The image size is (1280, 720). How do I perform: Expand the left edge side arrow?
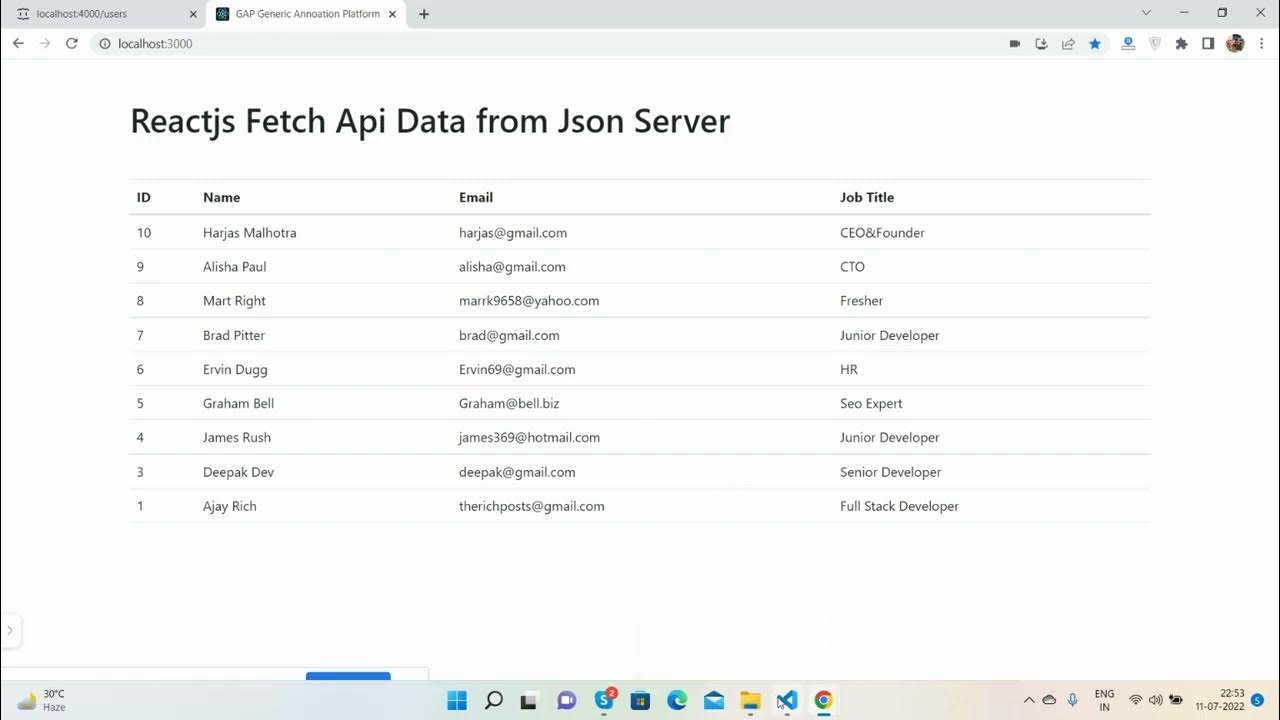[10, 630]
